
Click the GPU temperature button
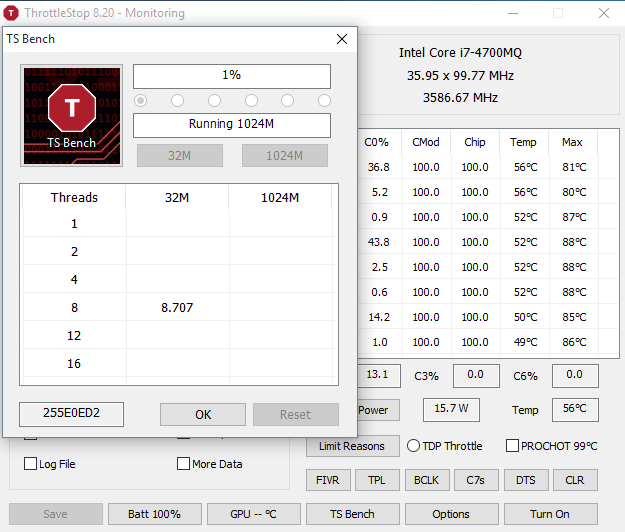pyautogui.click(x=254, y=514)
